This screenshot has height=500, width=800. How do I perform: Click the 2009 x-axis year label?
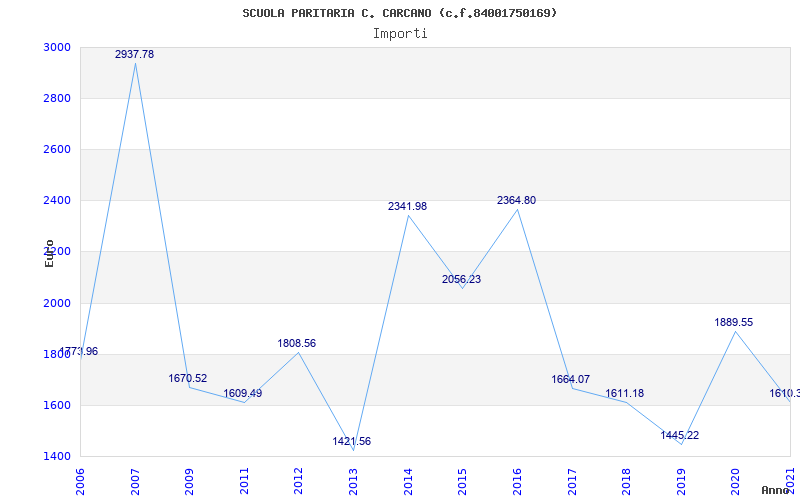[190, 481]
